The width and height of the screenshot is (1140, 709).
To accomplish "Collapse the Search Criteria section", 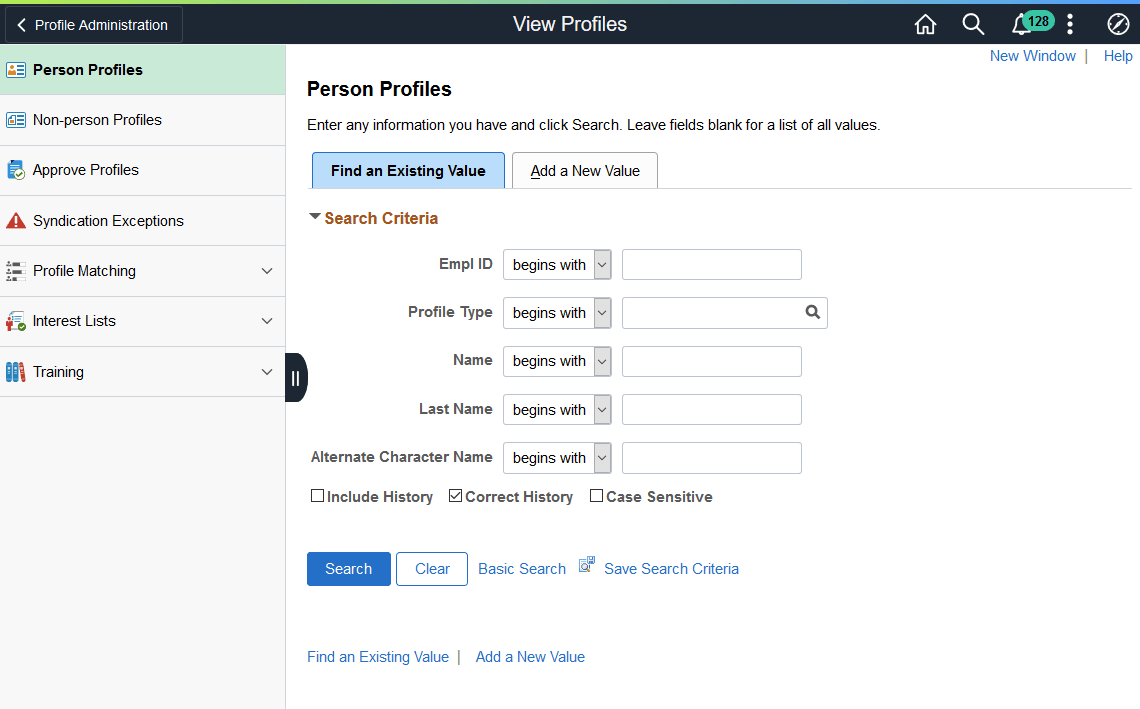I will pyautogui.click(x=315, y=216).
